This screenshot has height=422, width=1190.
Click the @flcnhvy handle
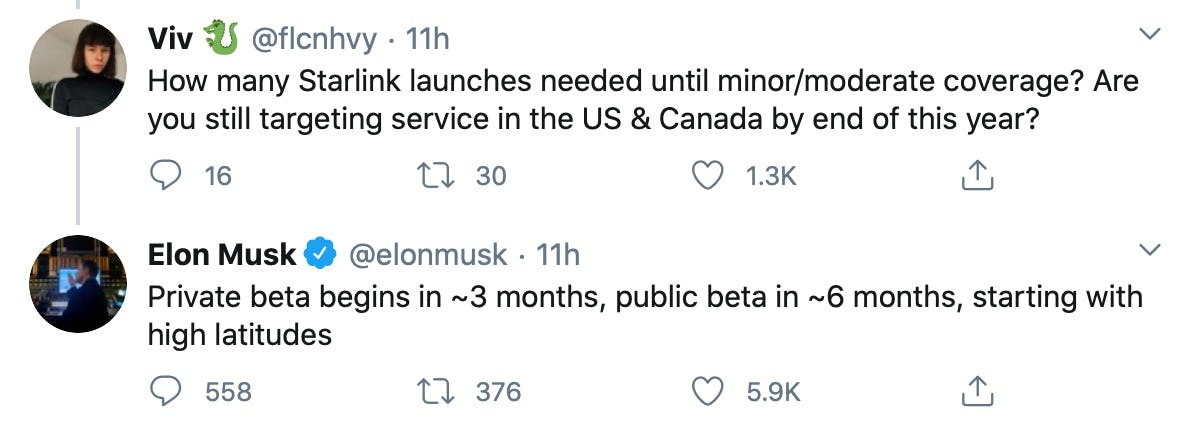313,39
